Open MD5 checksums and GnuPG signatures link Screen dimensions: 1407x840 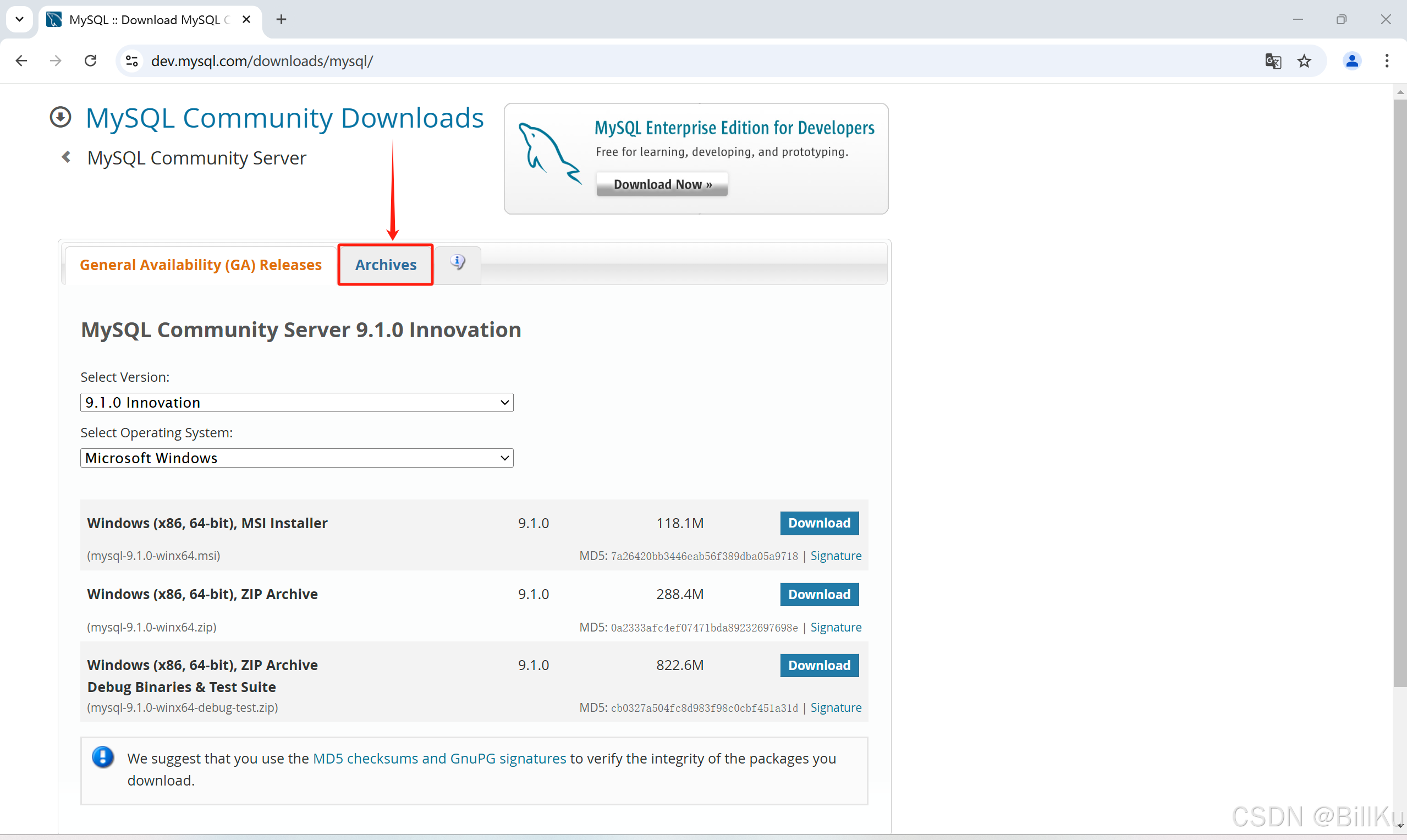(439, 759)
